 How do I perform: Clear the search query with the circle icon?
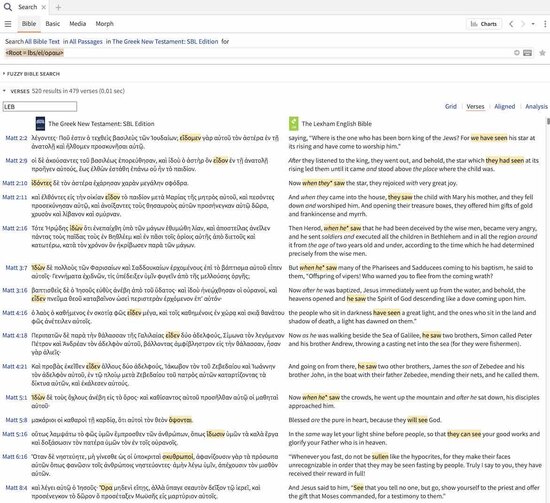pyautogui.click(x=517, y=53)
